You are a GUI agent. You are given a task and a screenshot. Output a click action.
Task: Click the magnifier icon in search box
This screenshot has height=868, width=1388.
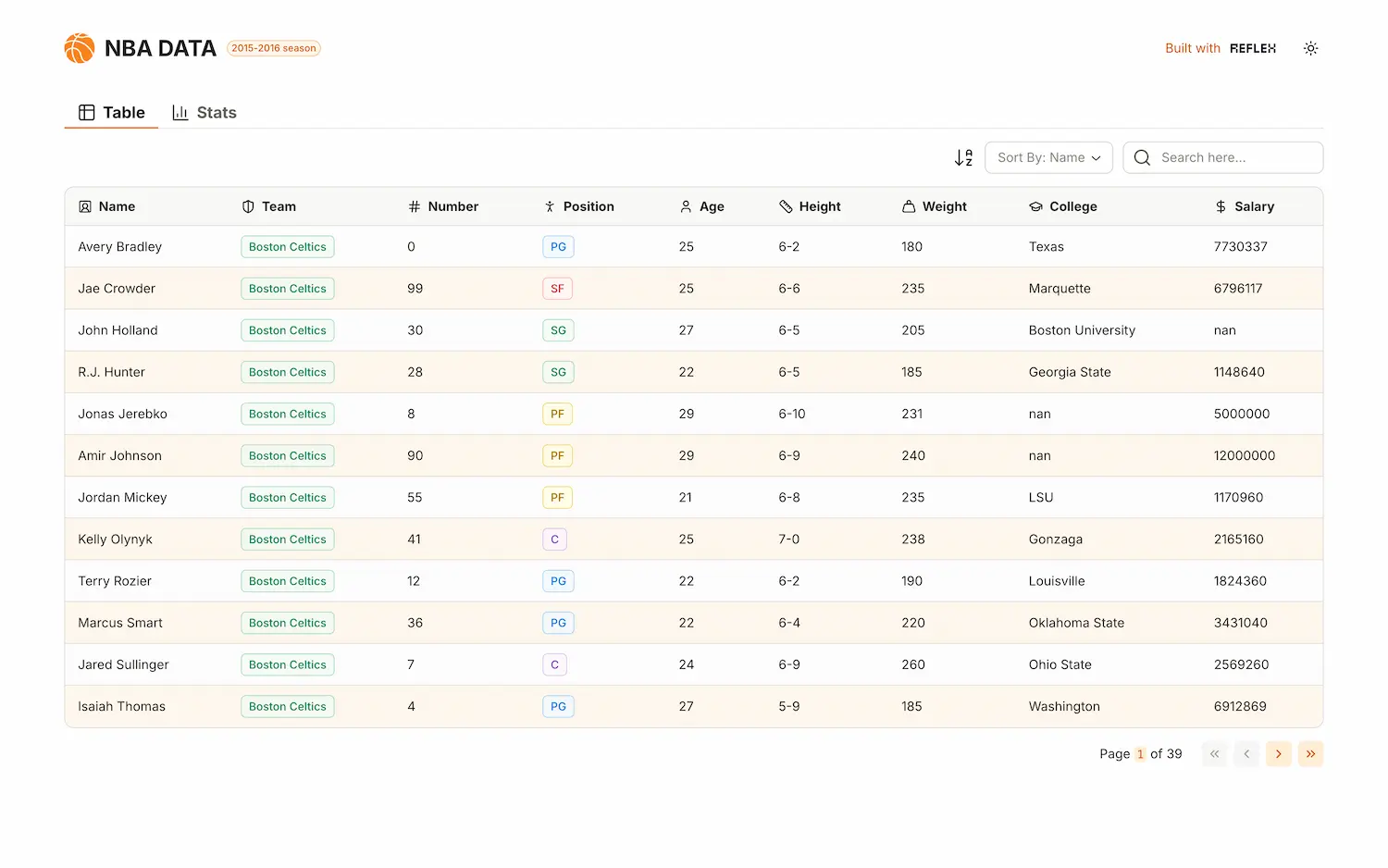tap(1143, 158)
